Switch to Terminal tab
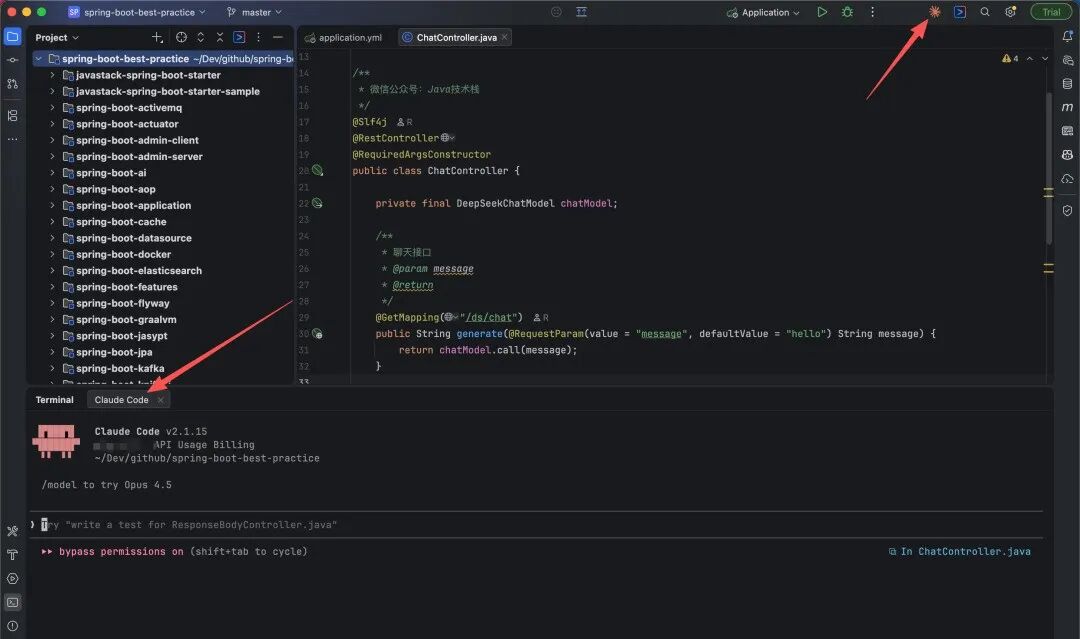Image resolution: width=1080 pixels, height=639 pixels. (54, 399)
